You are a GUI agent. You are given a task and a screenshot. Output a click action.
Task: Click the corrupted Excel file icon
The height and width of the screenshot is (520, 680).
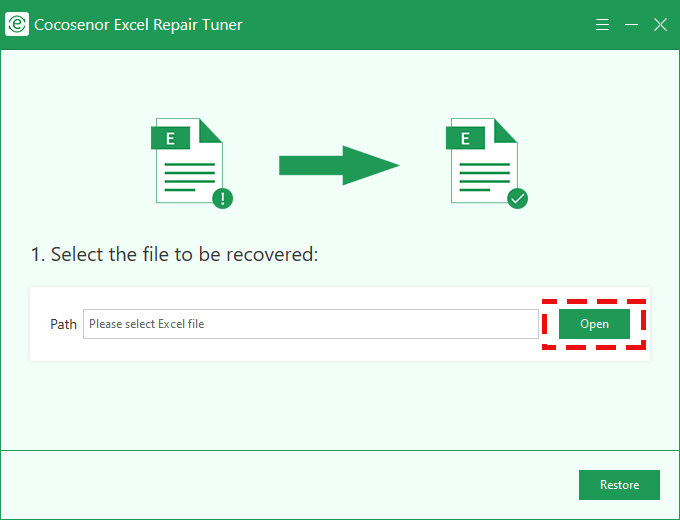point(192,163)
